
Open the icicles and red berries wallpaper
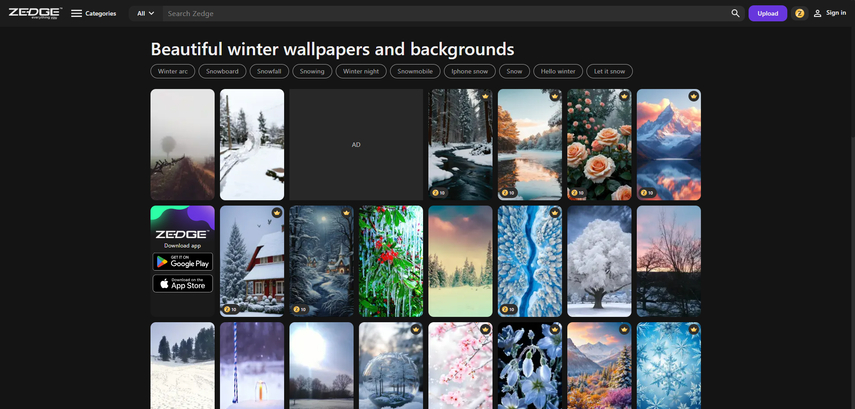tap(391, 261)
